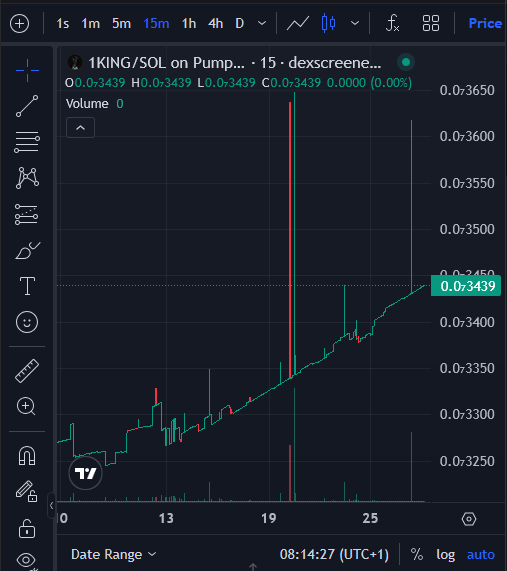Image resolution: width=507 pixels, height=571 pixels.
Task: Toggle log scale
Action: (x=446, y=555)
